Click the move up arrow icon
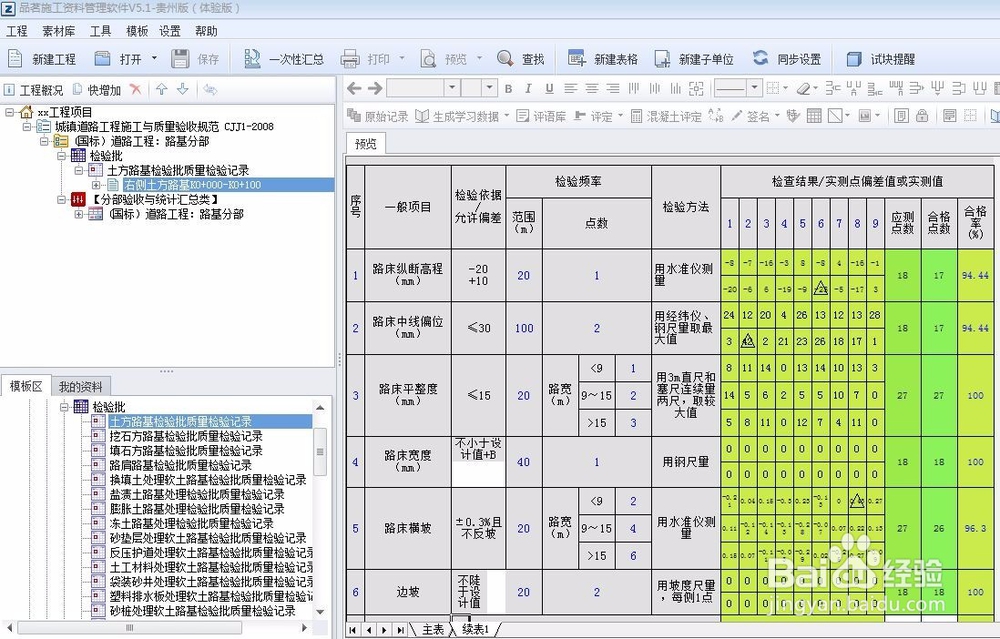Viewport: 1000px width, 639px height. [x=161, y=89]
